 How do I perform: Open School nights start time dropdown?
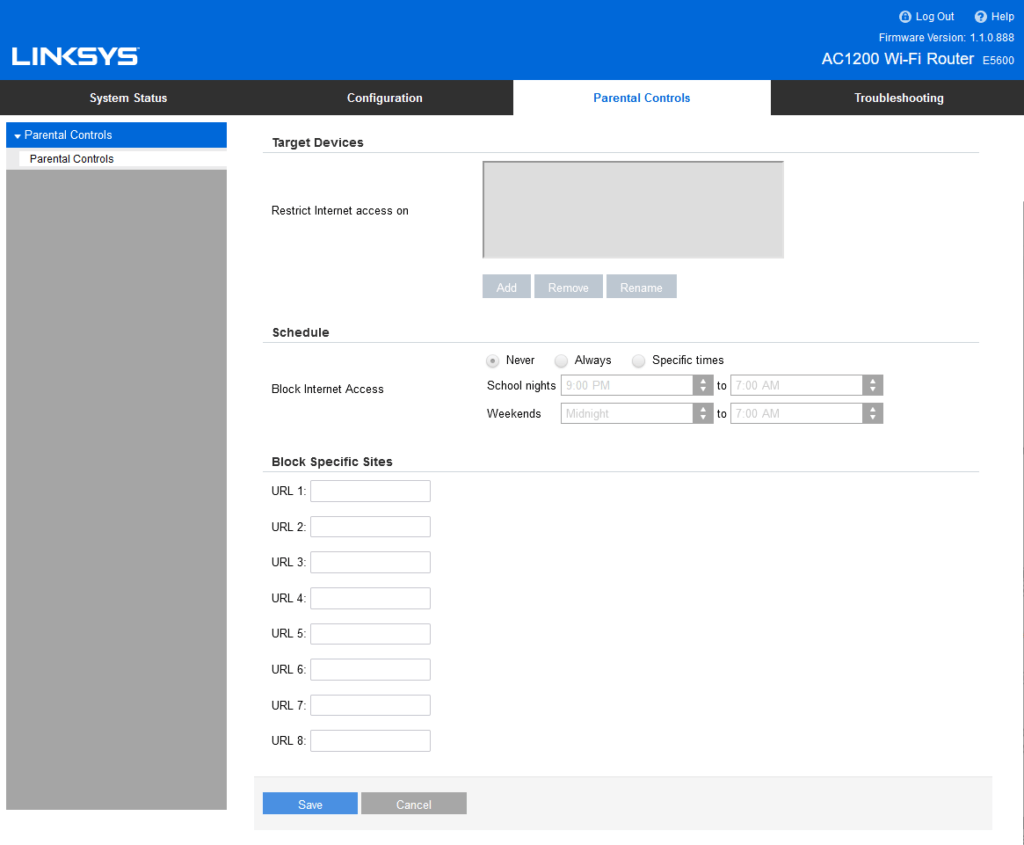[x=637, y=385]
